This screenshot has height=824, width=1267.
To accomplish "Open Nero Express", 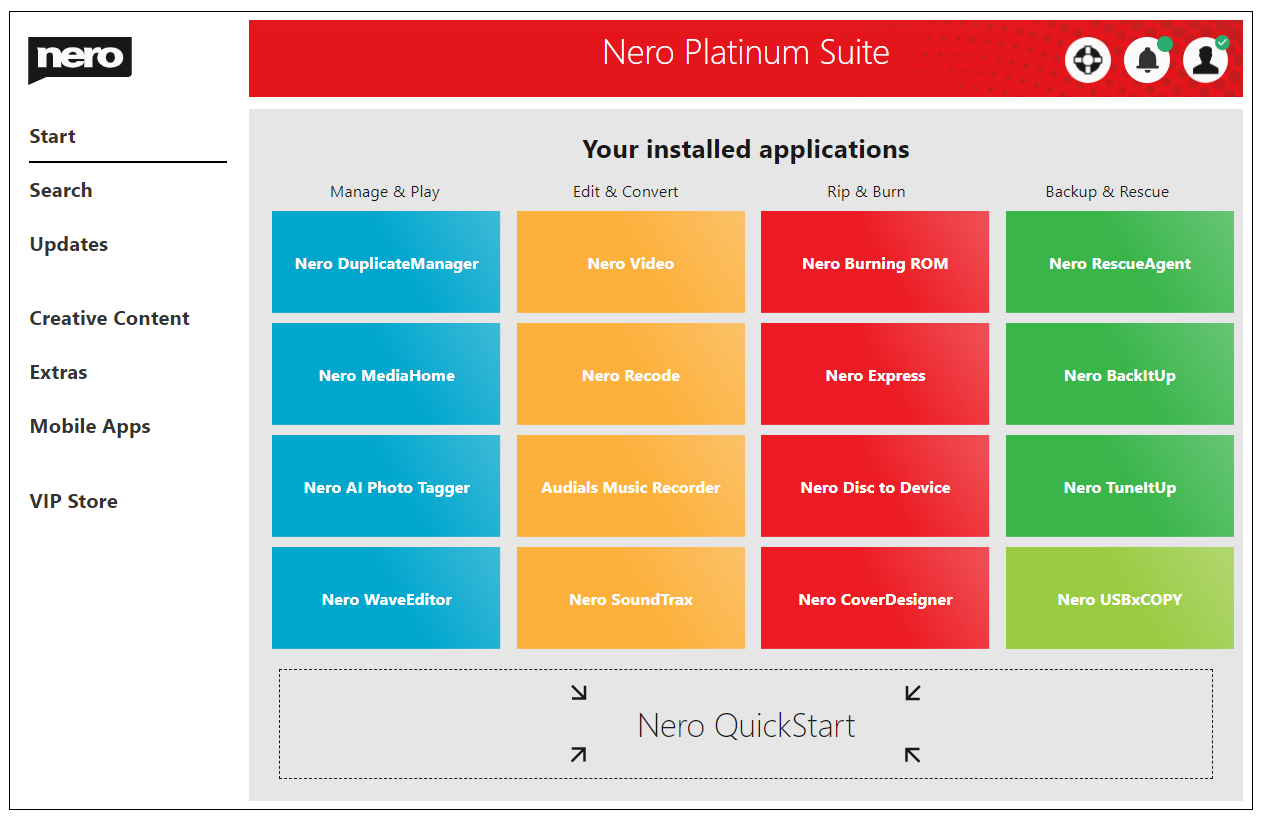I will (x=874, y=374).
